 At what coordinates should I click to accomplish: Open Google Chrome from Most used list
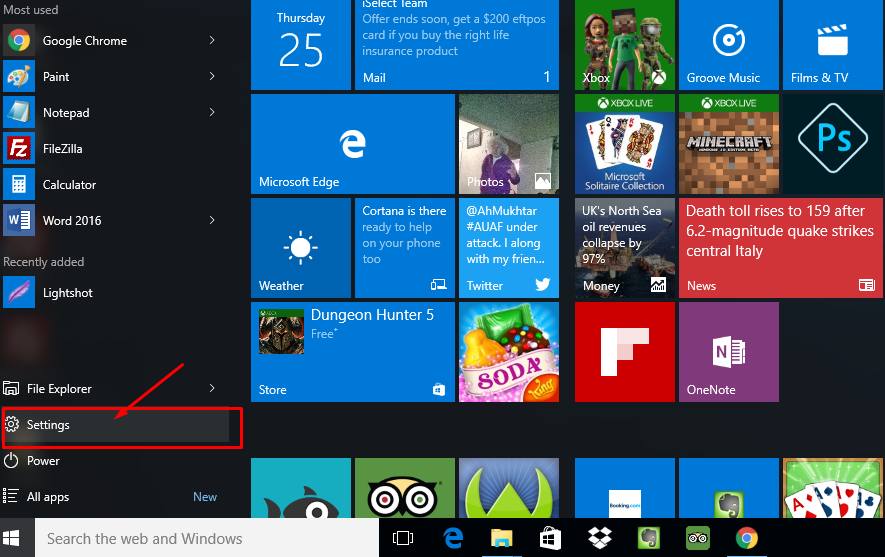point(115,41)
